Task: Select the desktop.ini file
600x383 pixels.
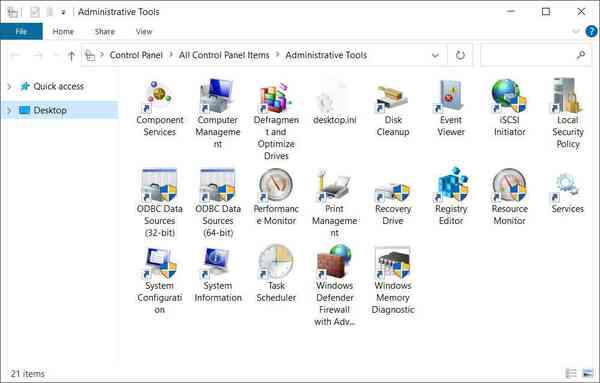Action: 334,96
